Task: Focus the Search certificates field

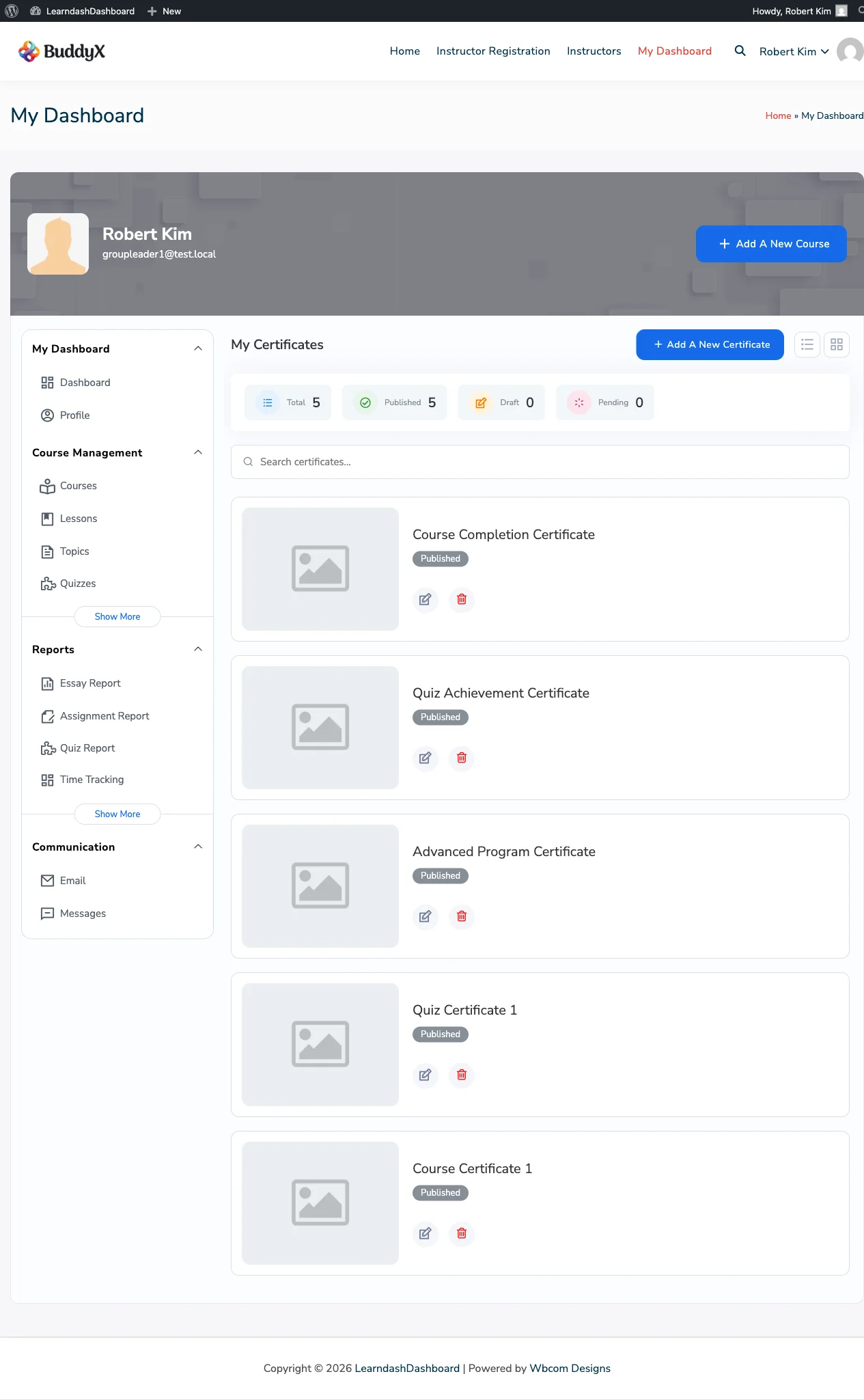Action: pyautogui.click(x=540, y=462)
